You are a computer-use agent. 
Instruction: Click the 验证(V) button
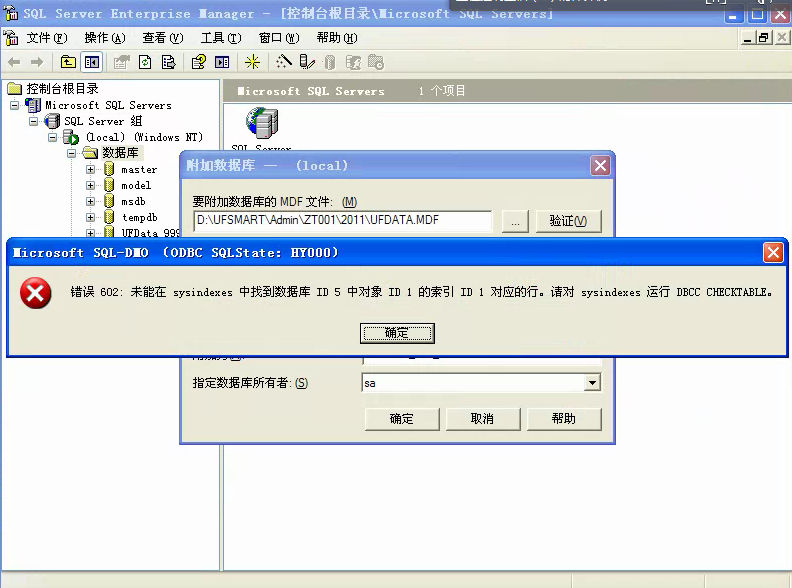568,221
